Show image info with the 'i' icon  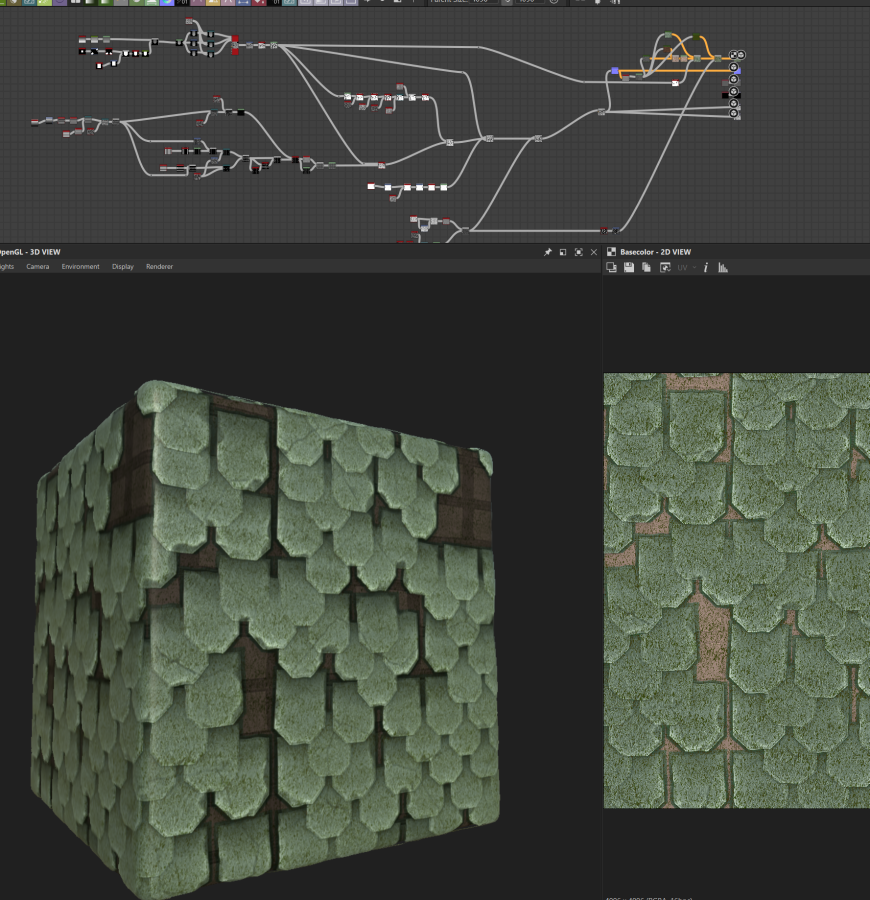[x=706, y=267]
